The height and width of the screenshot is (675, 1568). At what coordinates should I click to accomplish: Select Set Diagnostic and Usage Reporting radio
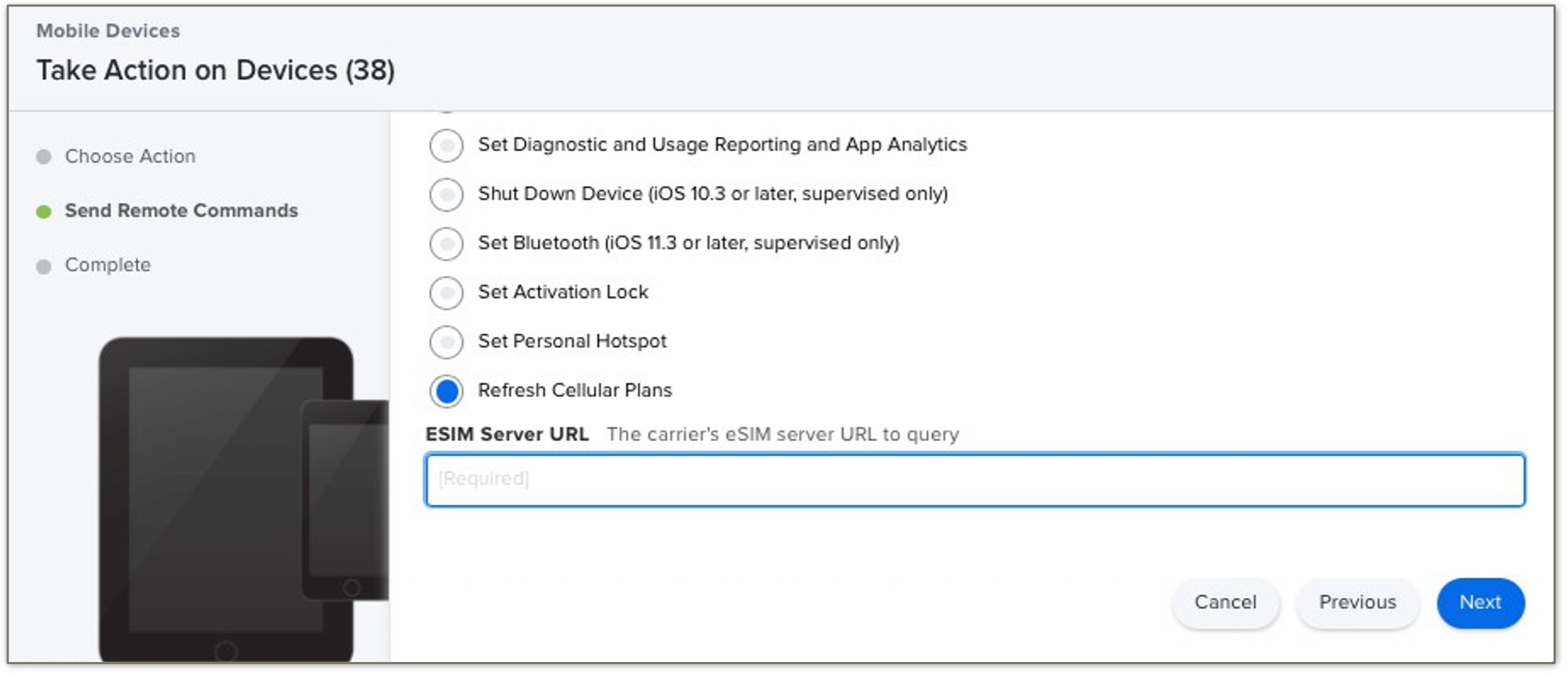click(x=446, y=145)
